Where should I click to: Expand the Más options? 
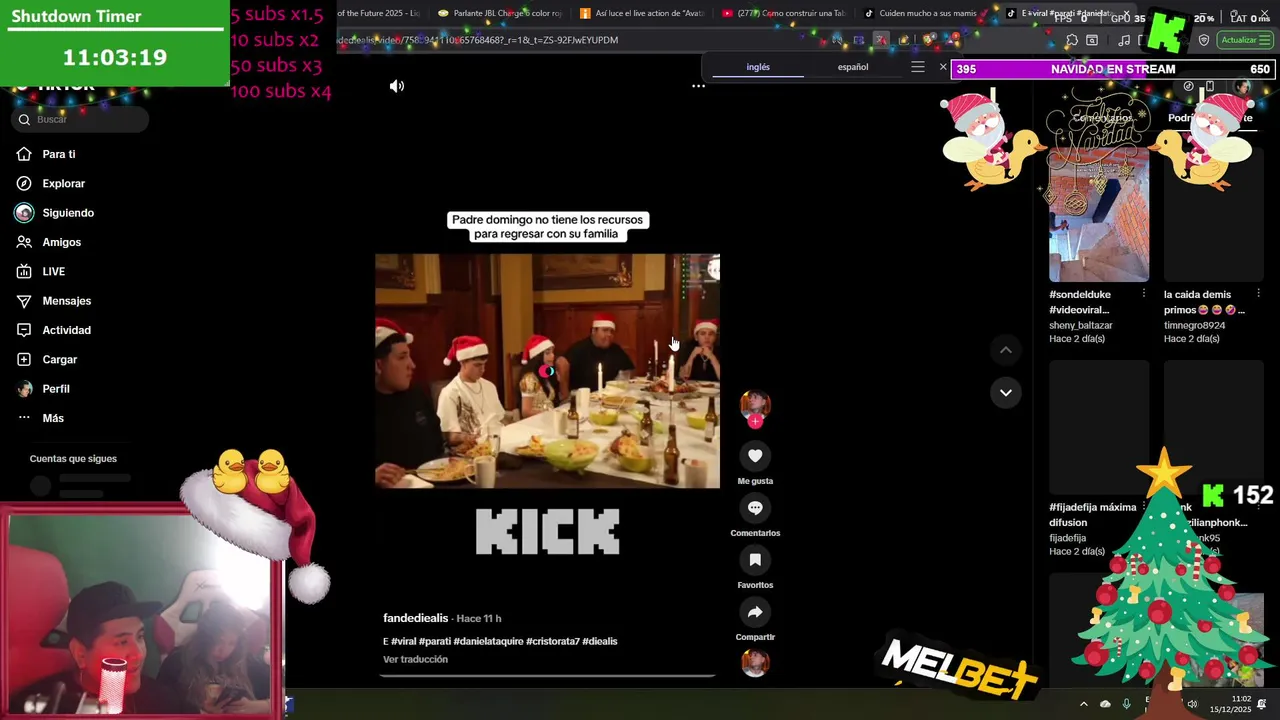tap(52, 418)
